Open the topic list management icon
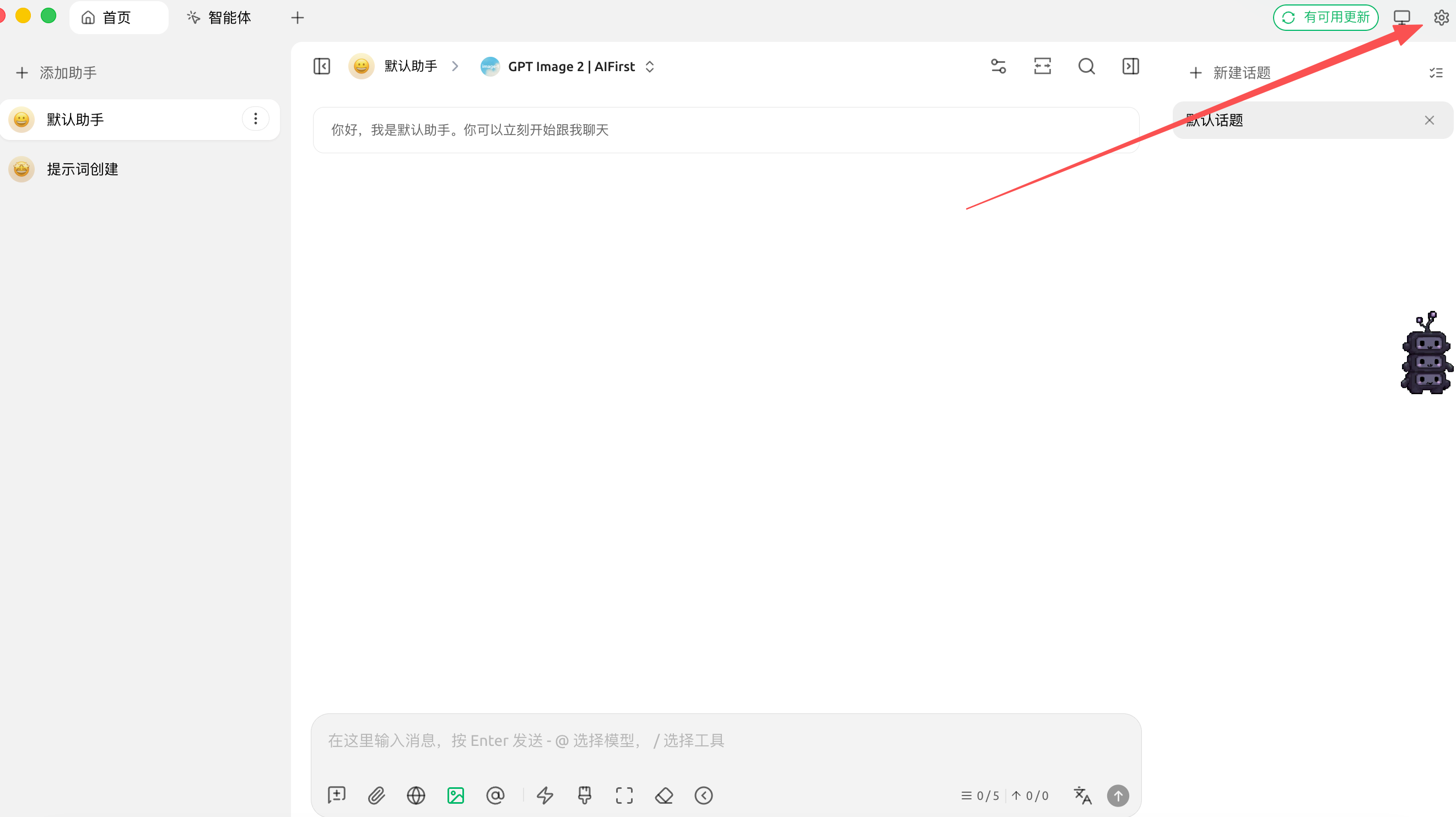Image resolution: width=1456 pixels, height=817 pixels. click(1436, 73)
